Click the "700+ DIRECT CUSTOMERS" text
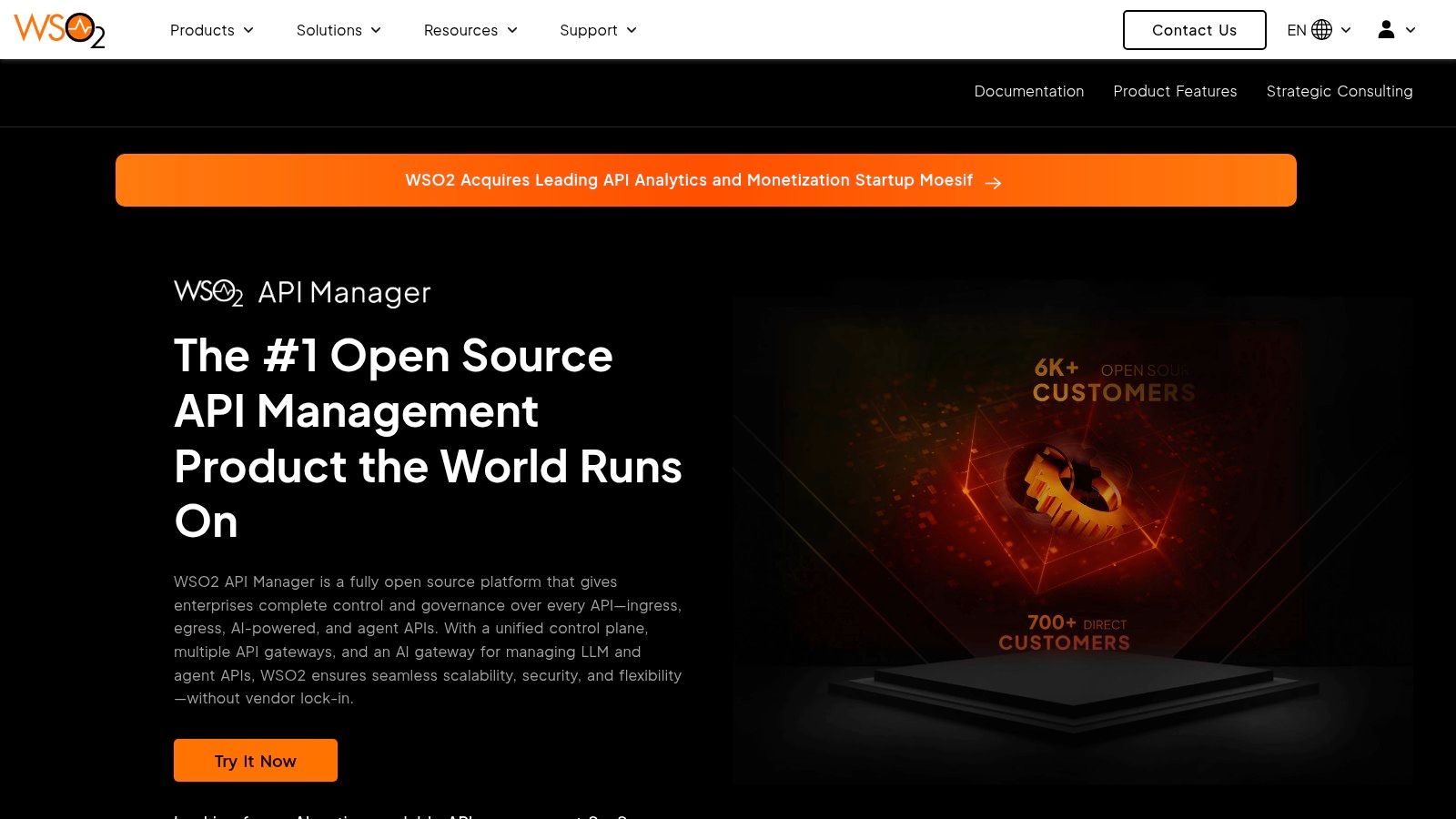 pos(1064,632)
